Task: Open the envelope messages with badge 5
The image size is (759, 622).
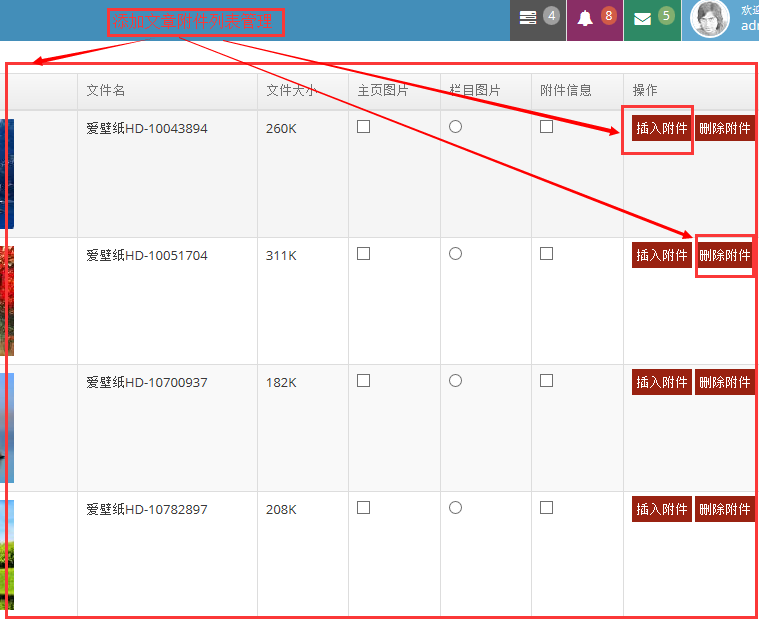Action: (x=653, y=20)
